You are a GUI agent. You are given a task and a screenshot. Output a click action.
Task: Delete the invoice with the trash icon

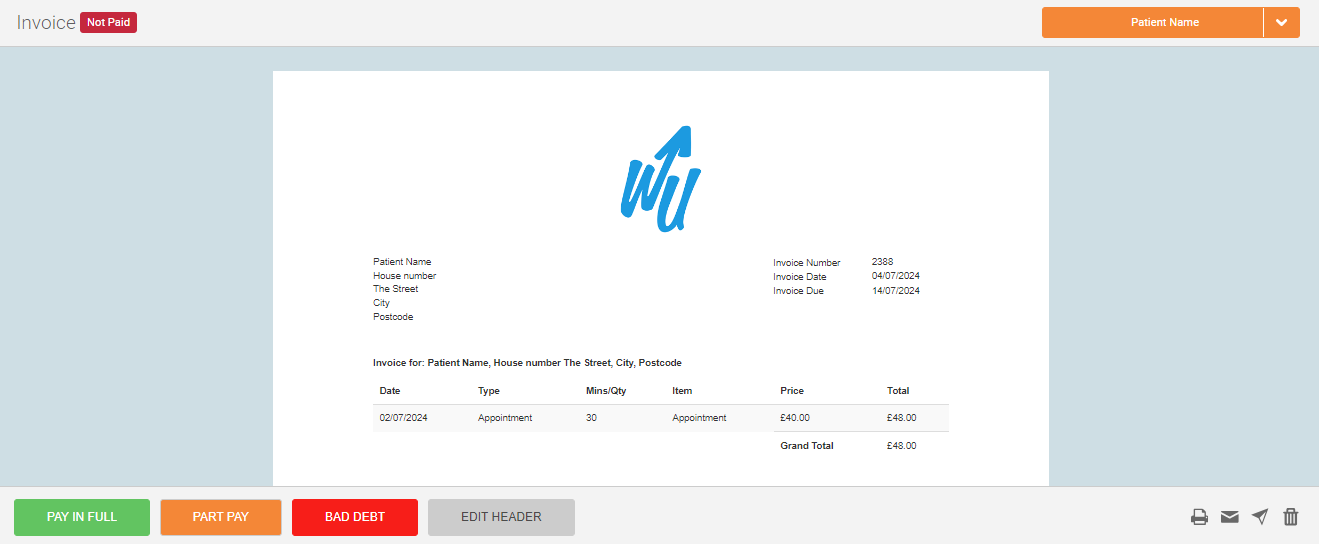pos(1291,517)
